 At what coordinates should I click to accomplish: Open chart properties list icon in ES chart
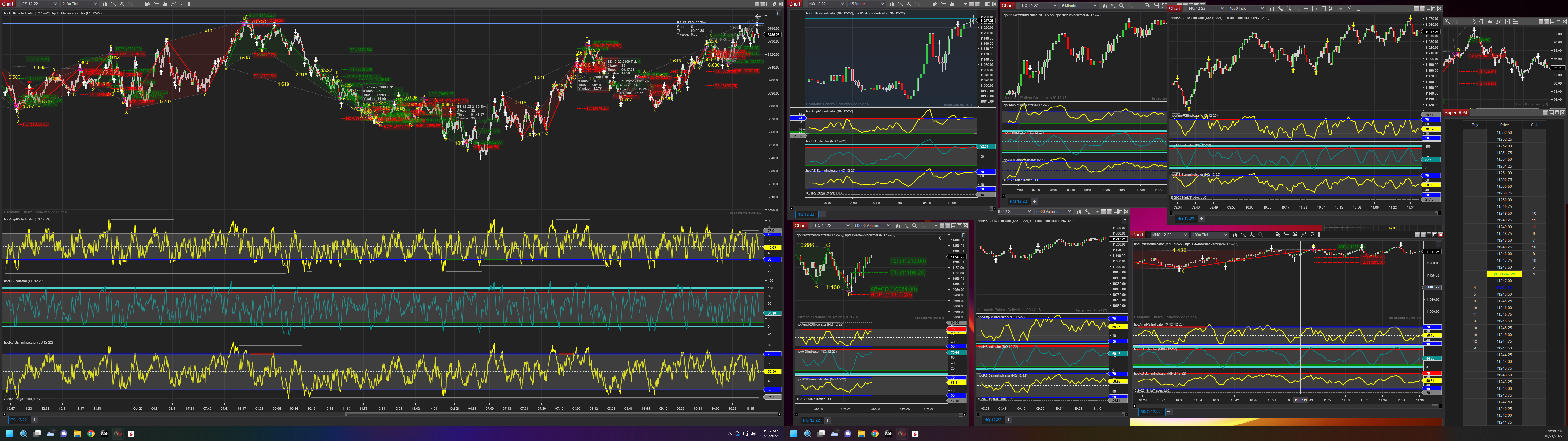[191, 4]
